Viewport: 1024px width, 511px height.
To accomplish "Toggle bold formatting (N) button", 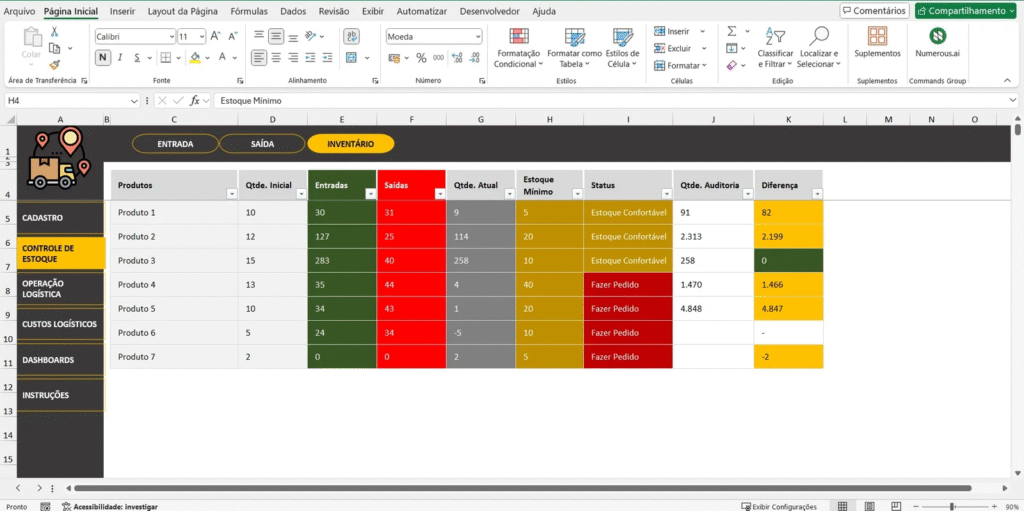I will point(103,58).
